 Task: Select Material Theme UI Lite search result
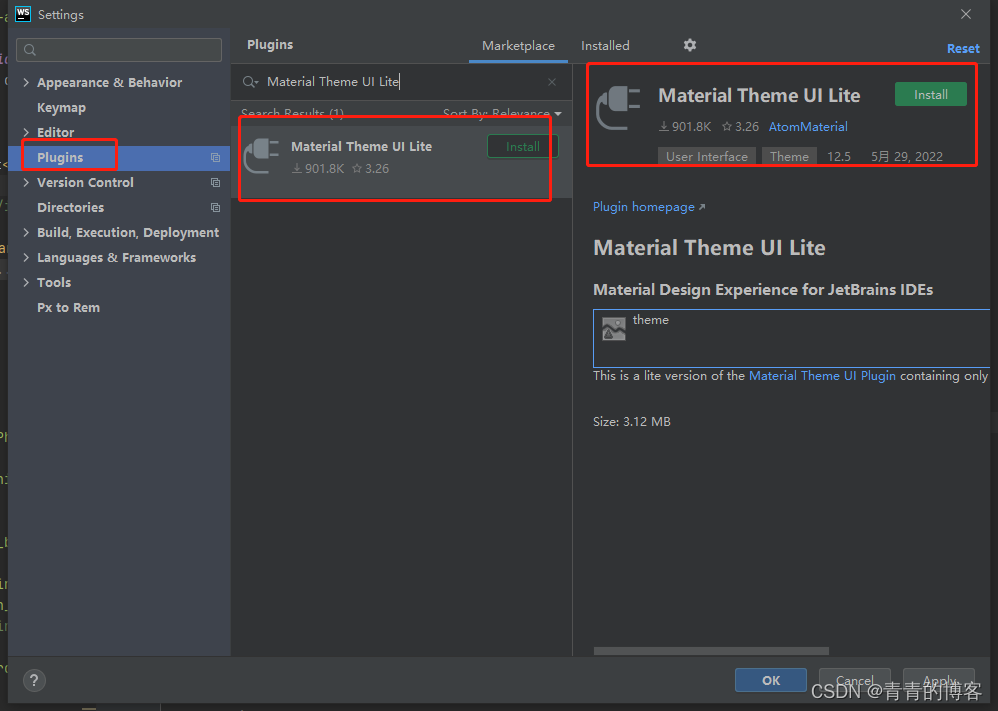coord(401,162)
